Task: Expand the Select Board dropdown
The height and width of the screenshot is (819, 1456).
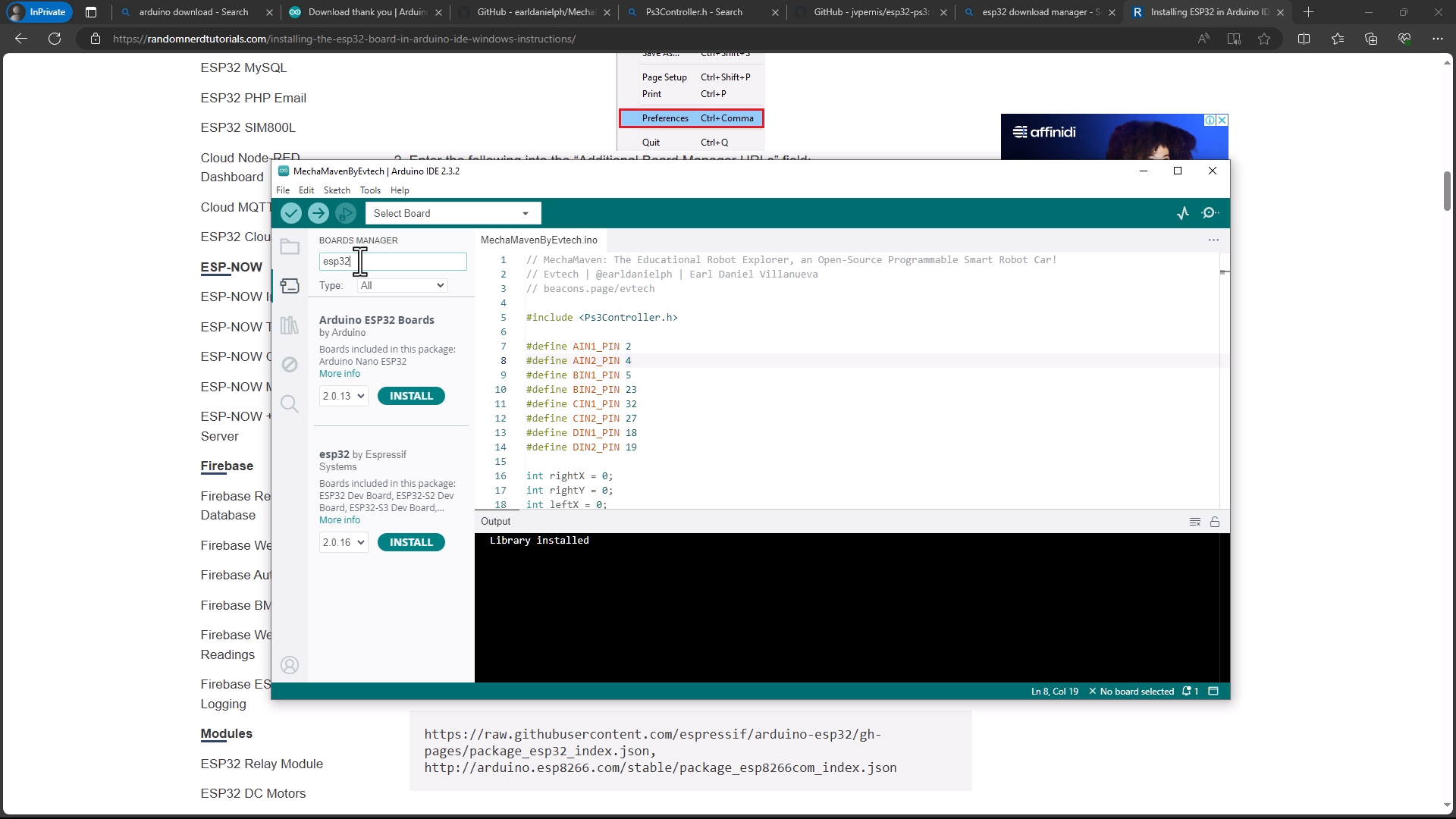Action: 453,214
